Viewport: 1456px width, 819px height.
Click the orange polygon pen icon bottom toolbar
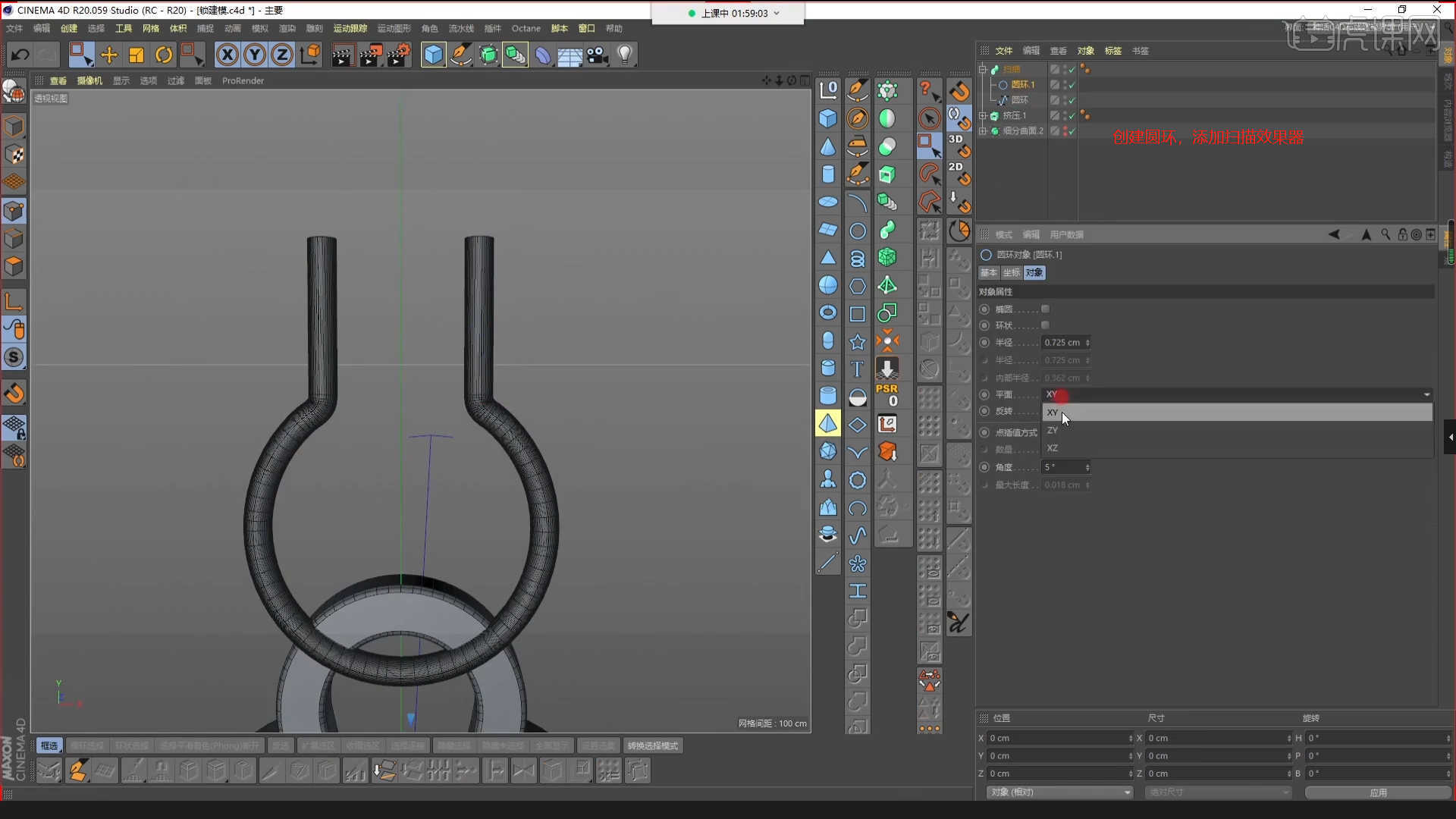tap(77, 771)
